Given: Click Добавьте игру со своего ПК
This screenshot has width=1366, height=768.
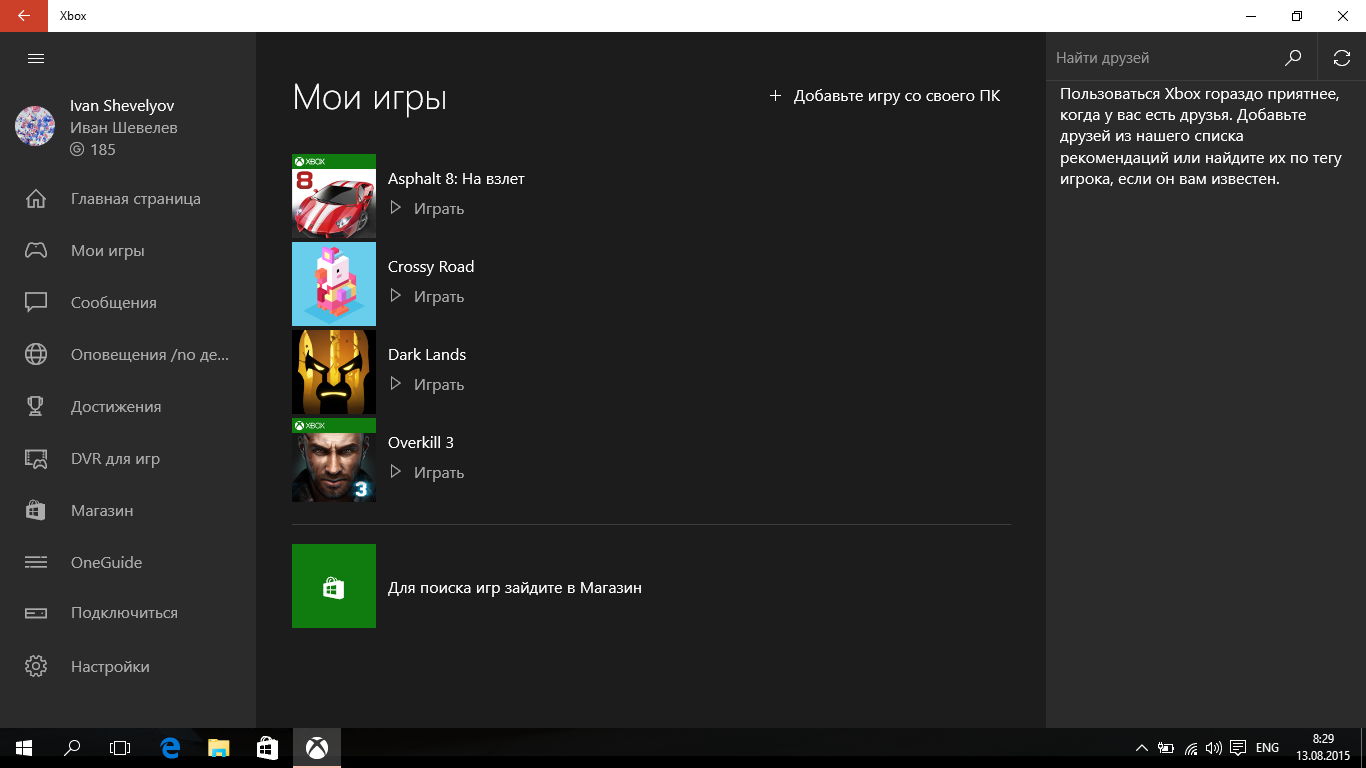Looking at the screenshot, I should coord(884,96).
